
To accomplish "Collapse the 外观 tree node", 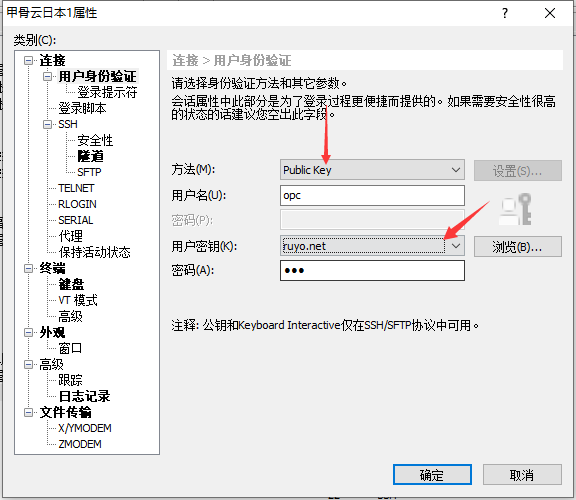I will [28, 332].
